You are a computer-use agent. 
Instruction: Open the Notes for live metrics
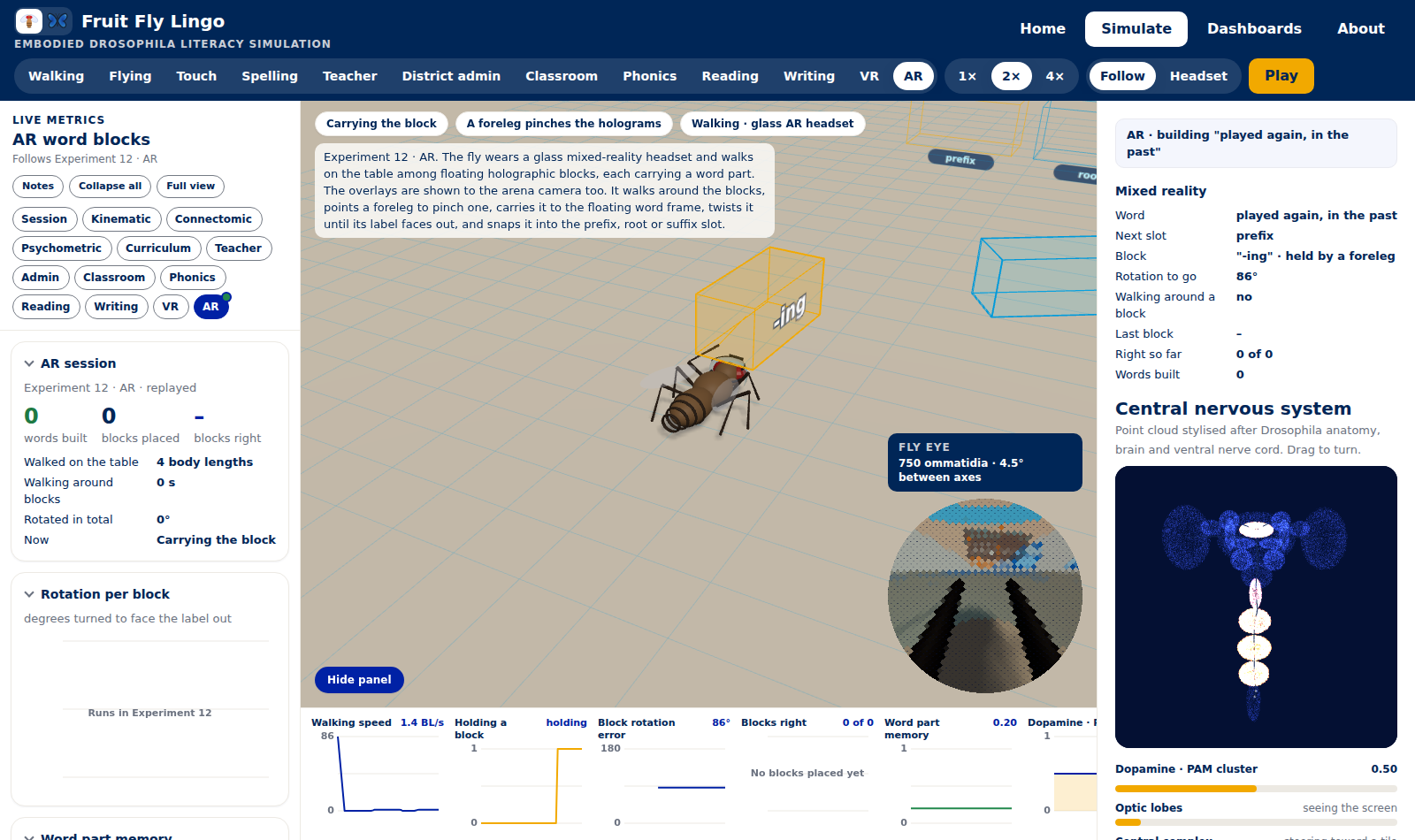click(x=38, y=186)
